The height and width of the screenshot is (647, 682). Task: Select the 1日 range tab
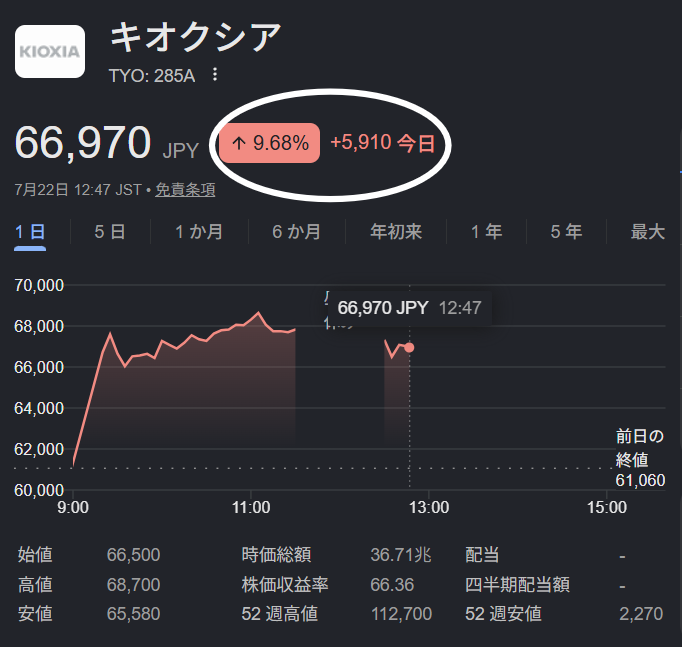tap(30, 232)
